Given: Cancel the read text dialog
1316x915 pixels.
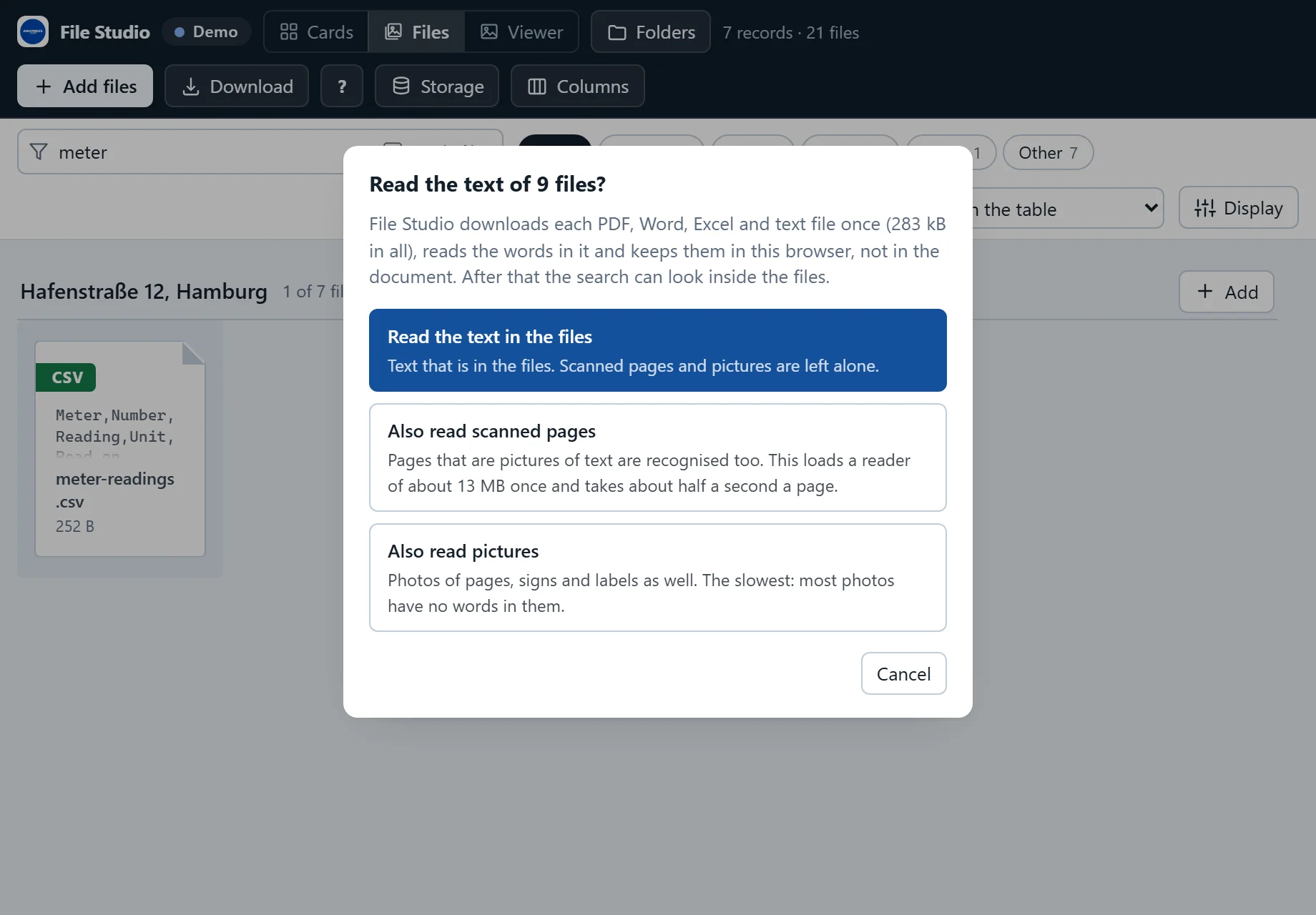Looking at the screenshot, I should click(904, 673).
